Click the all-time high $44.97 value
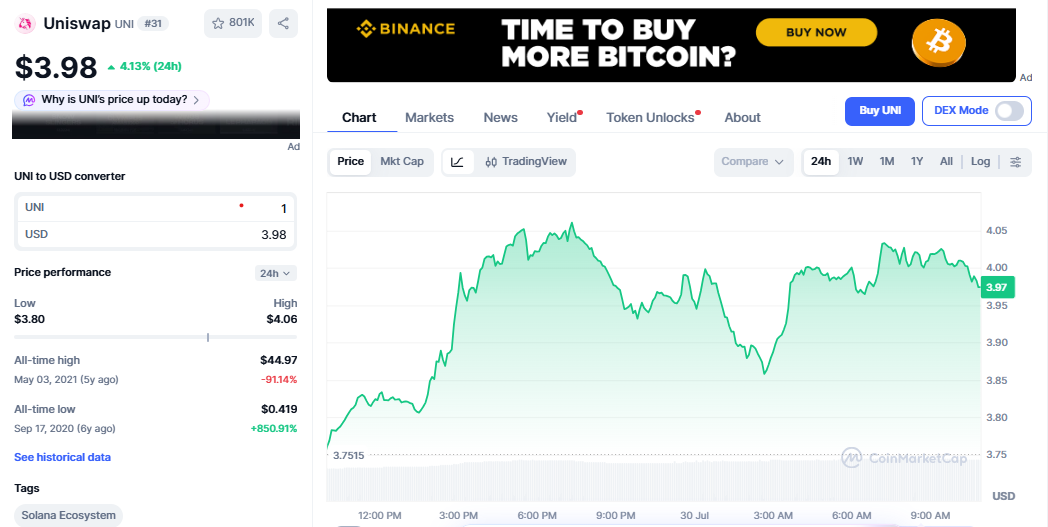The height and width of the screenshot is (527, 1048). coord(279,360)
